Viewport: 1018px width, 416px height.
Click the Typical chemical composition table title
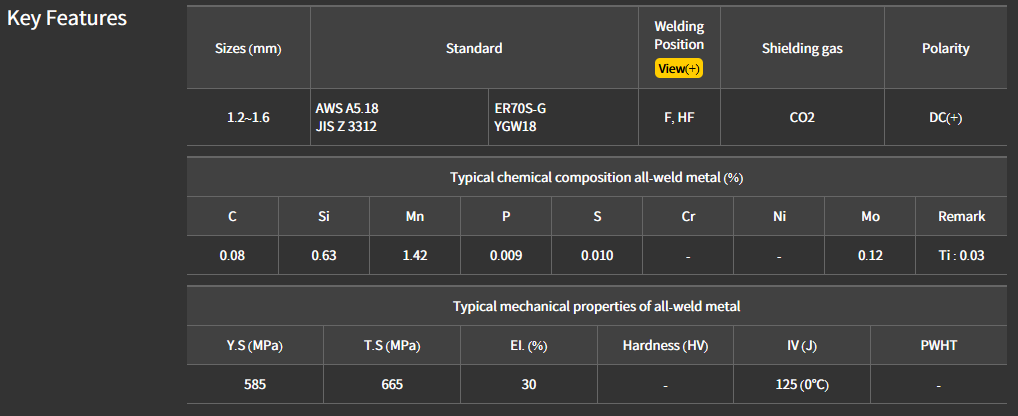point(597,177)
